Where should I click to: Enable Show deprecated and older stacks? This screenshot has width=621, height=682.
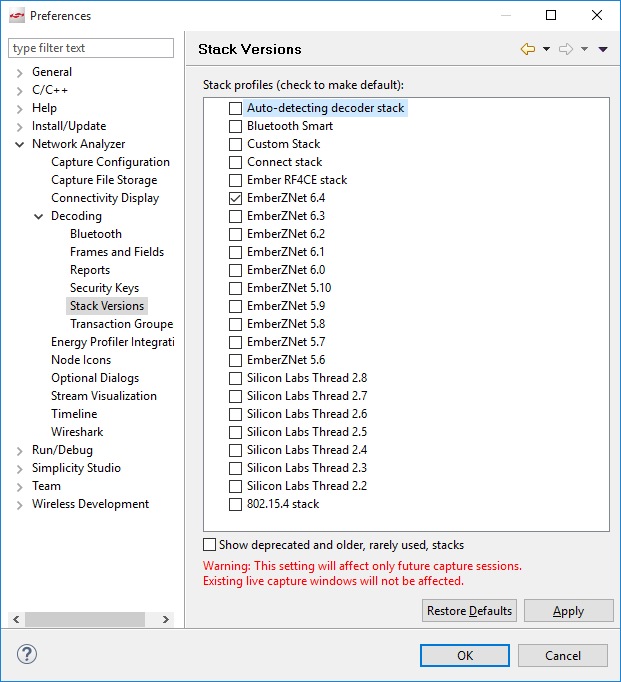tap(209, 545)
